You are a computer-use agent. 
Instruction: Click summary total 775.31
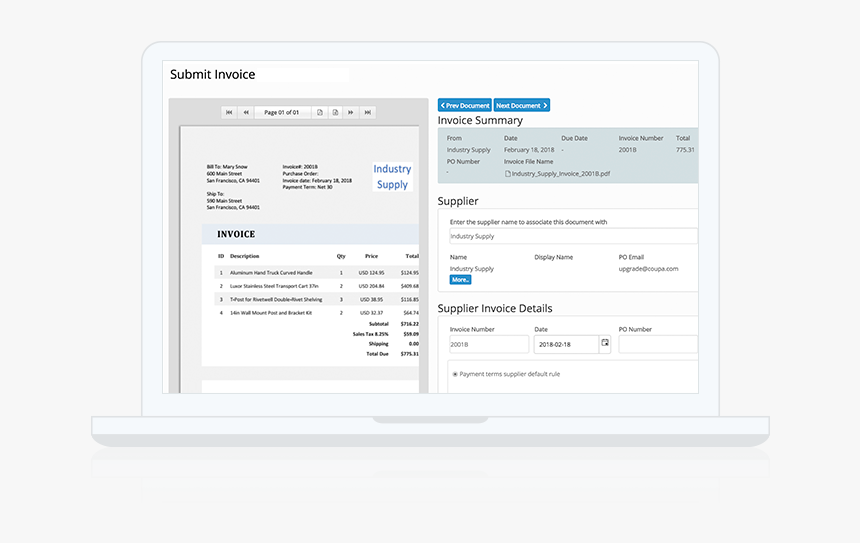tap(685, 150)
